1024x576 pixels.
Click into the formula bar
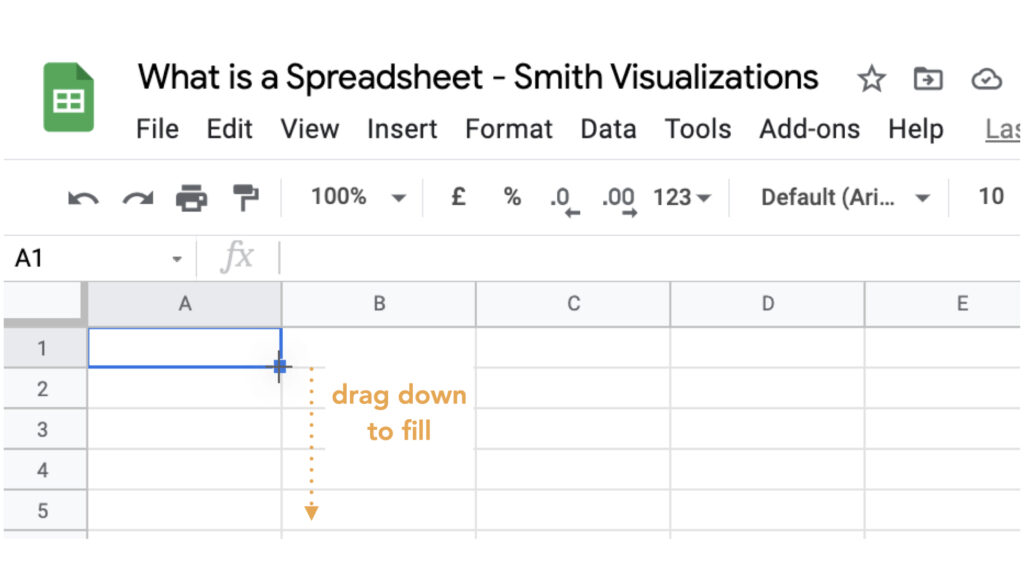click(x=650, y=258)
